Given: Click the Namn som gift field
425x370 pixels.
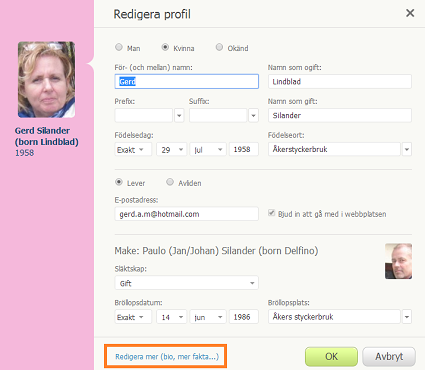Looking at the screenshot, I should point(340,115).
